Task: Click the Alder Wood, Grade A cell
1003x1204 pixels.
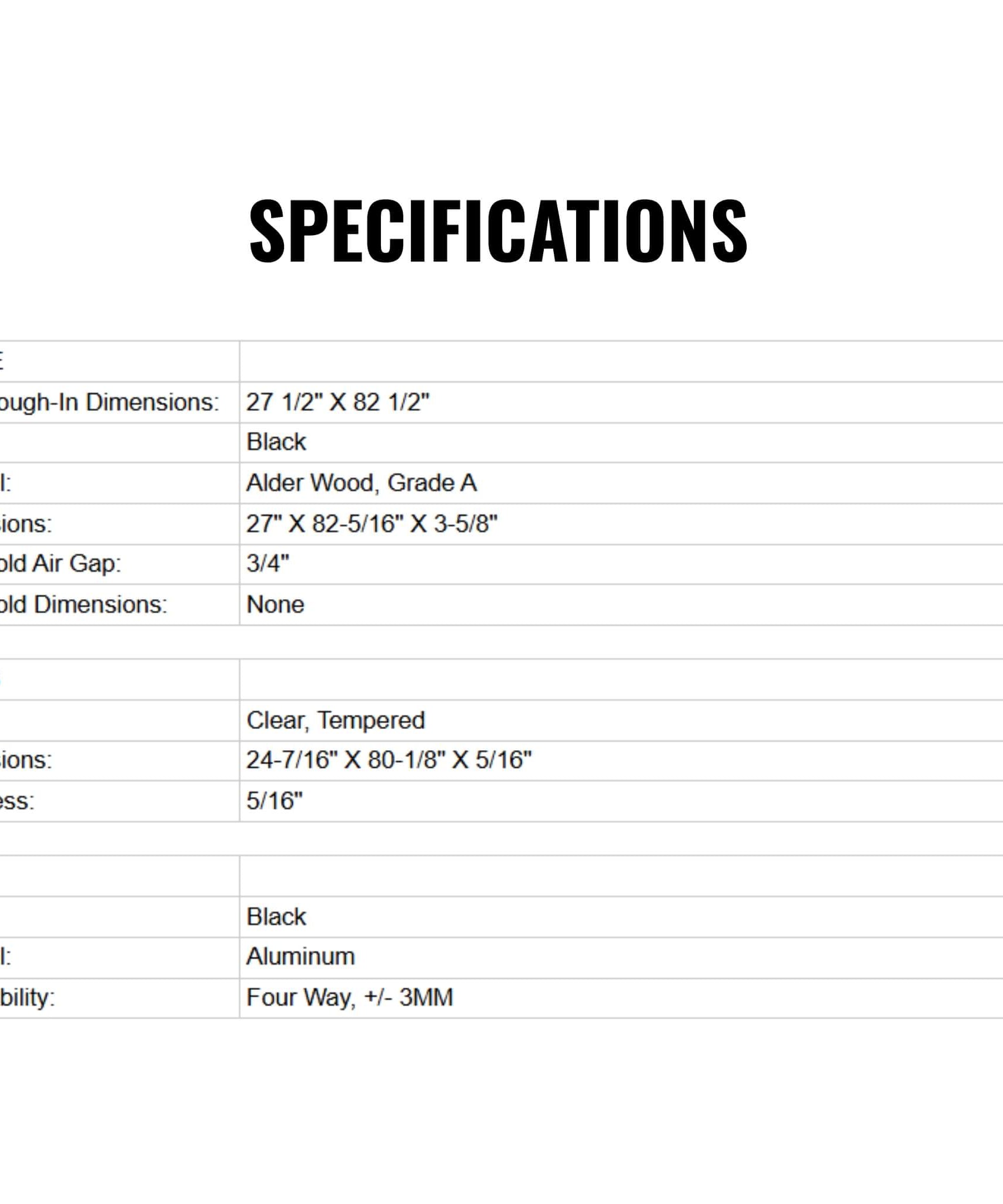Action: click(621, 483)
